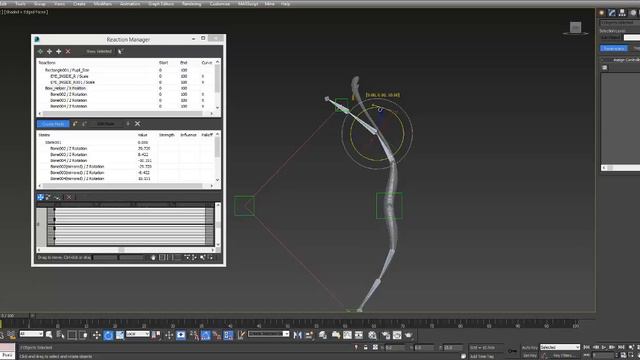
Task: Toggle Window/Crossing selection icon
Action: click(83, 335)
